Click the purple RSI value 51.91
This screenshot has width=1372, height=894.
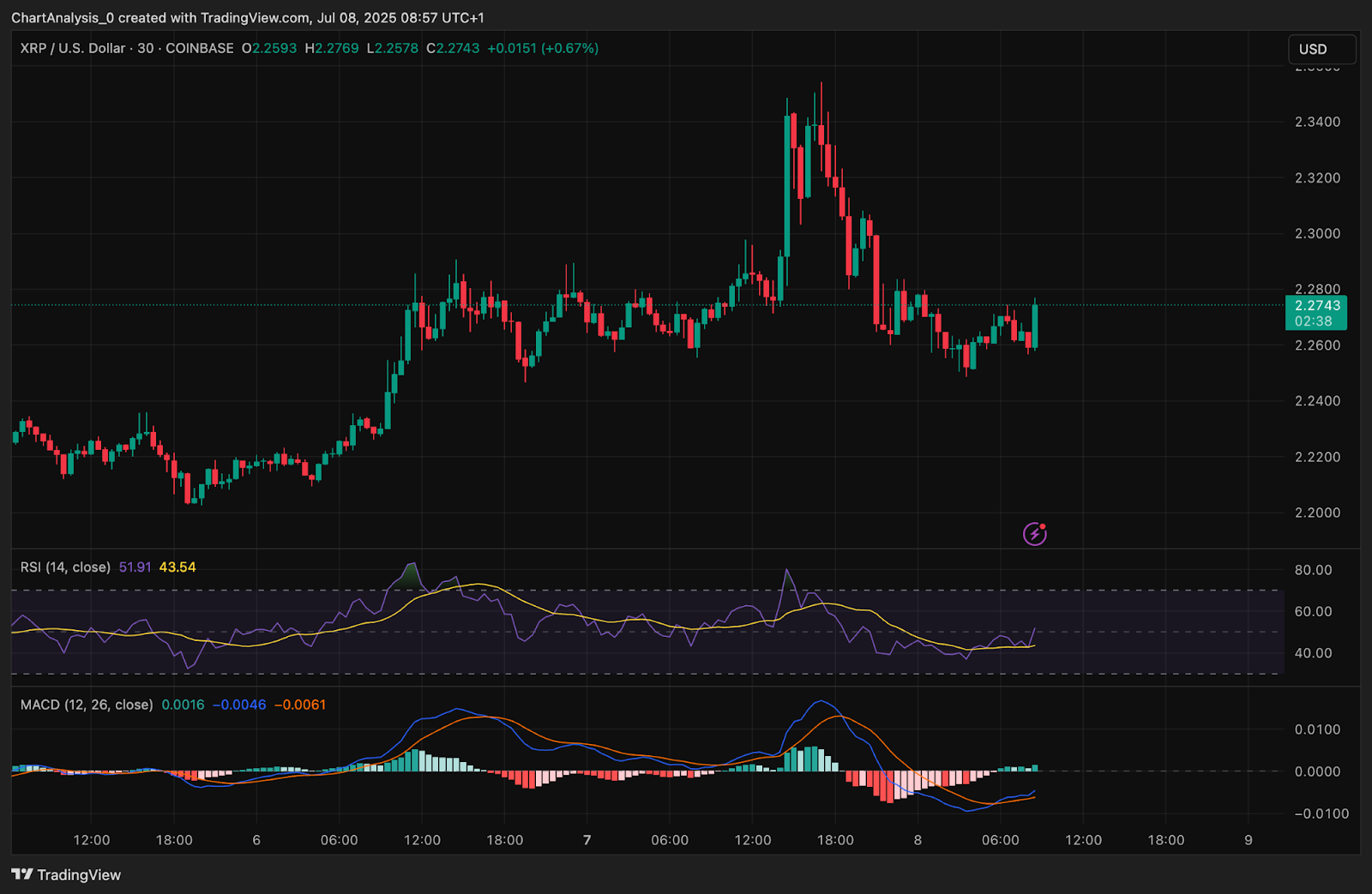point(135,567)
